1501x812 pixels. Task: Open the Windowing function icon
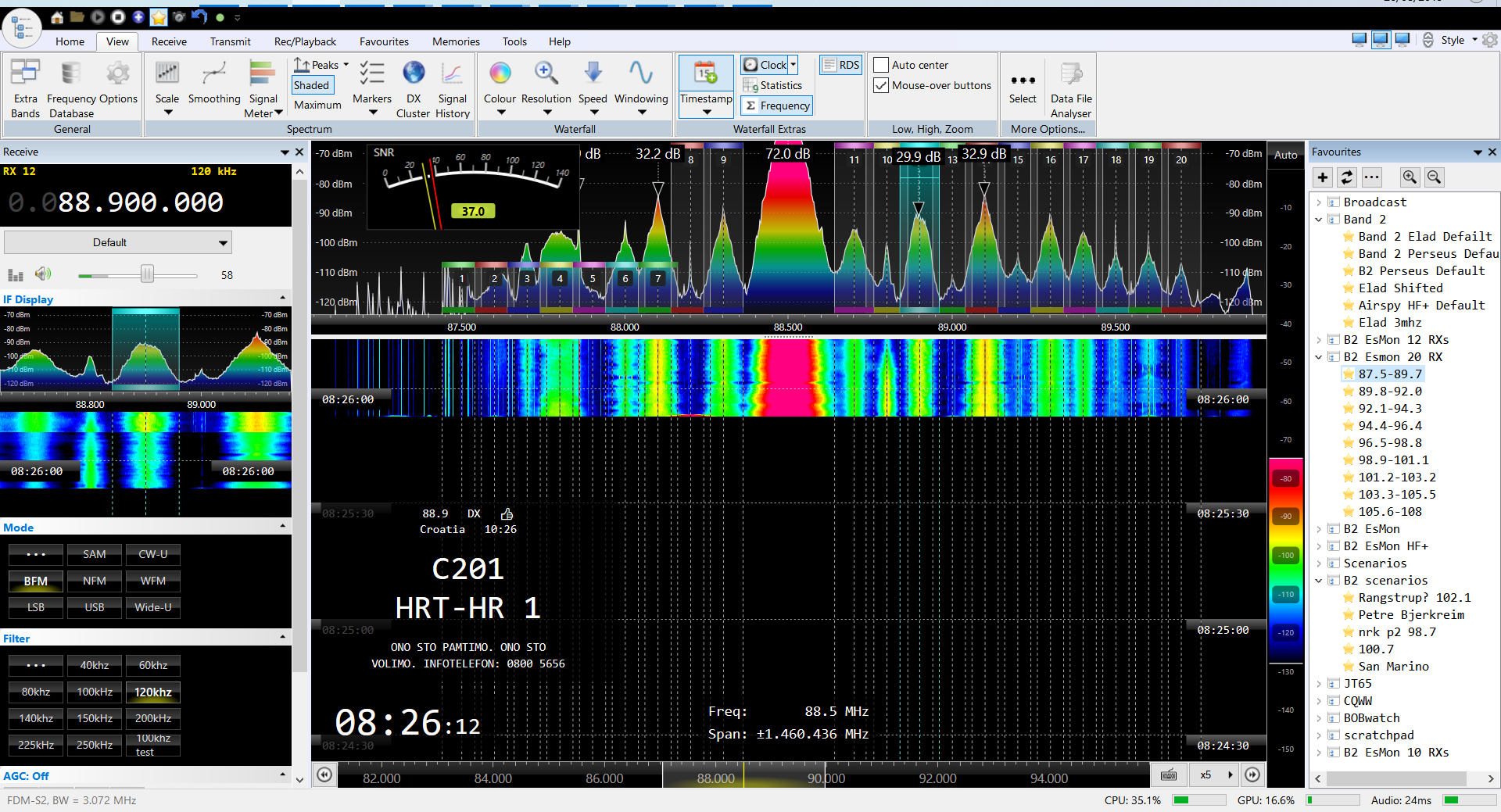coord(640,74)
